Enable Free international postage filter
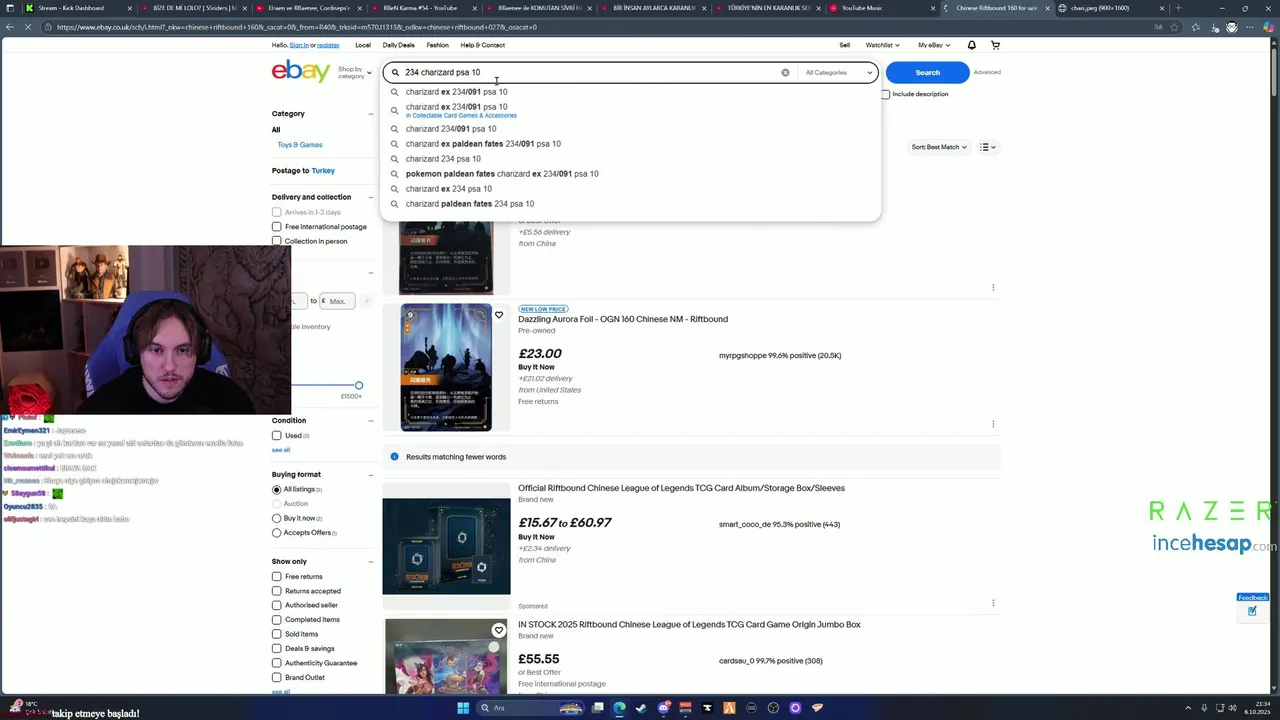 (x=277, y=227)
